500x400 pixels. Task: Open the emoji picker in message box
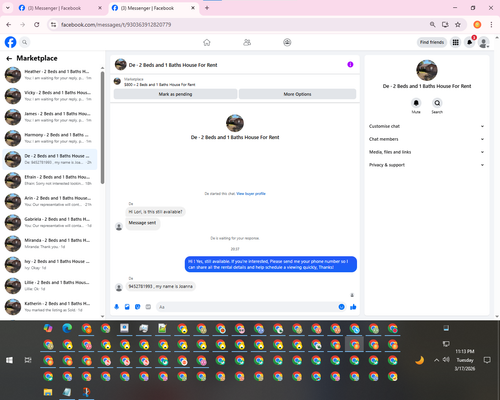pos(341,307)
